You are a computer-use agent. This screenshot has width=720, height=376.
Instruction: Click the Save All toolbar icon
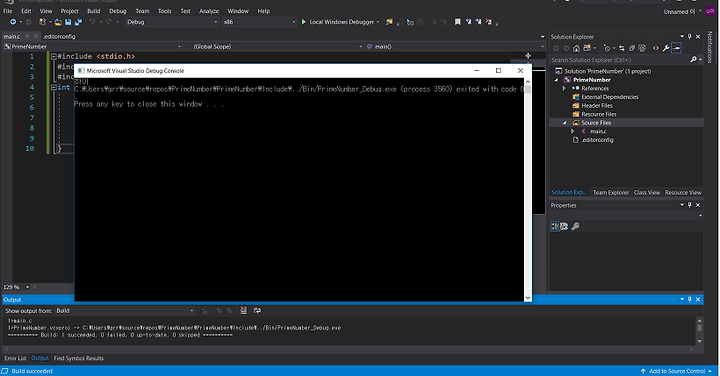click(79, 22)
